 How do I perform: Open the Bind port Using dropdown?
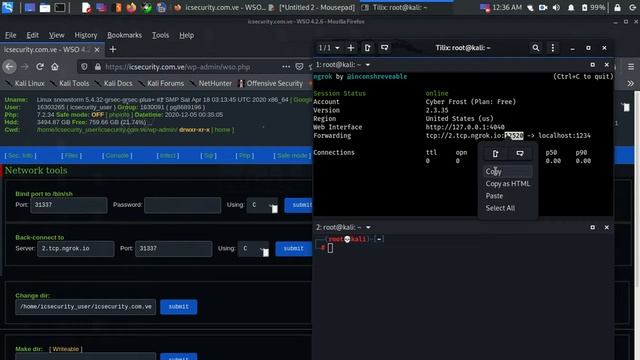tap(262, 205)
